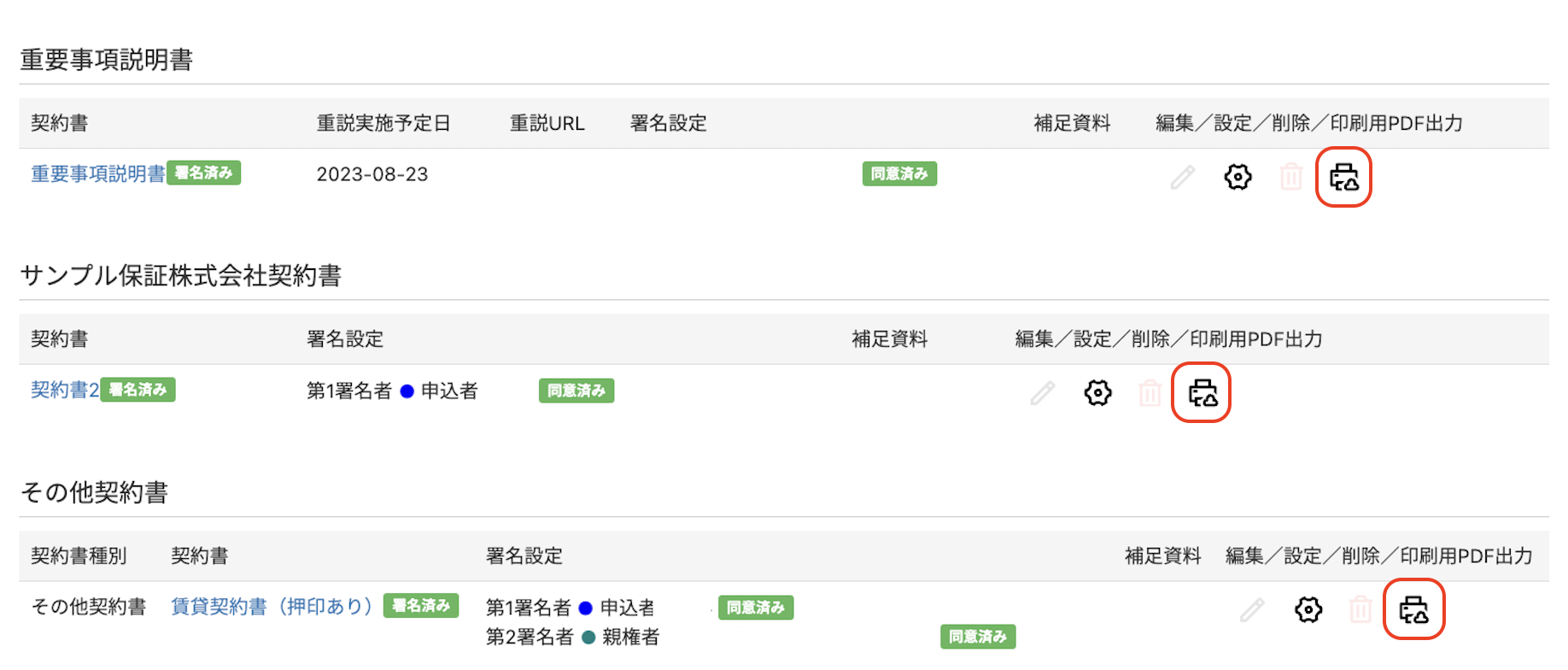Image resolution: width=1568 pixels, height=670 pixels.
Task: Click 同意済み badge in 重要事項説明書 row
Action: (899, 173)
